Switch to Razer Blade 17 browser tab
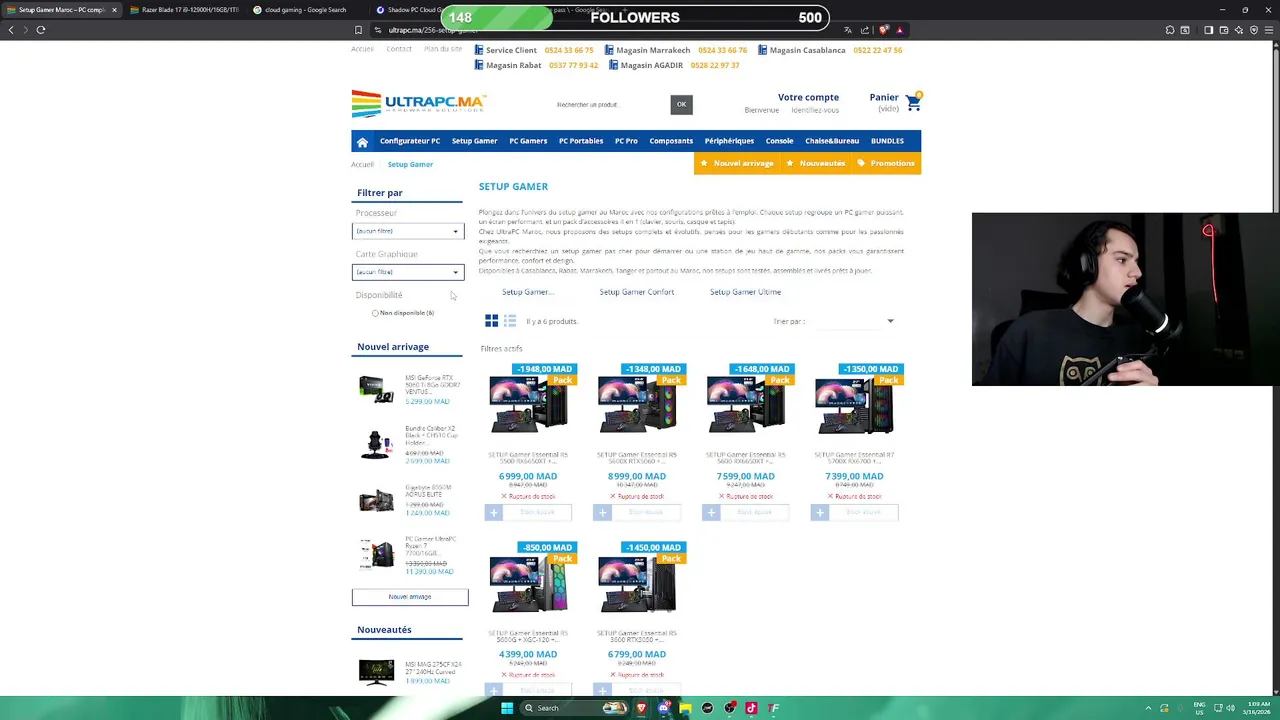This screenshot has height=720, width=1280. [x=183, y=10]
